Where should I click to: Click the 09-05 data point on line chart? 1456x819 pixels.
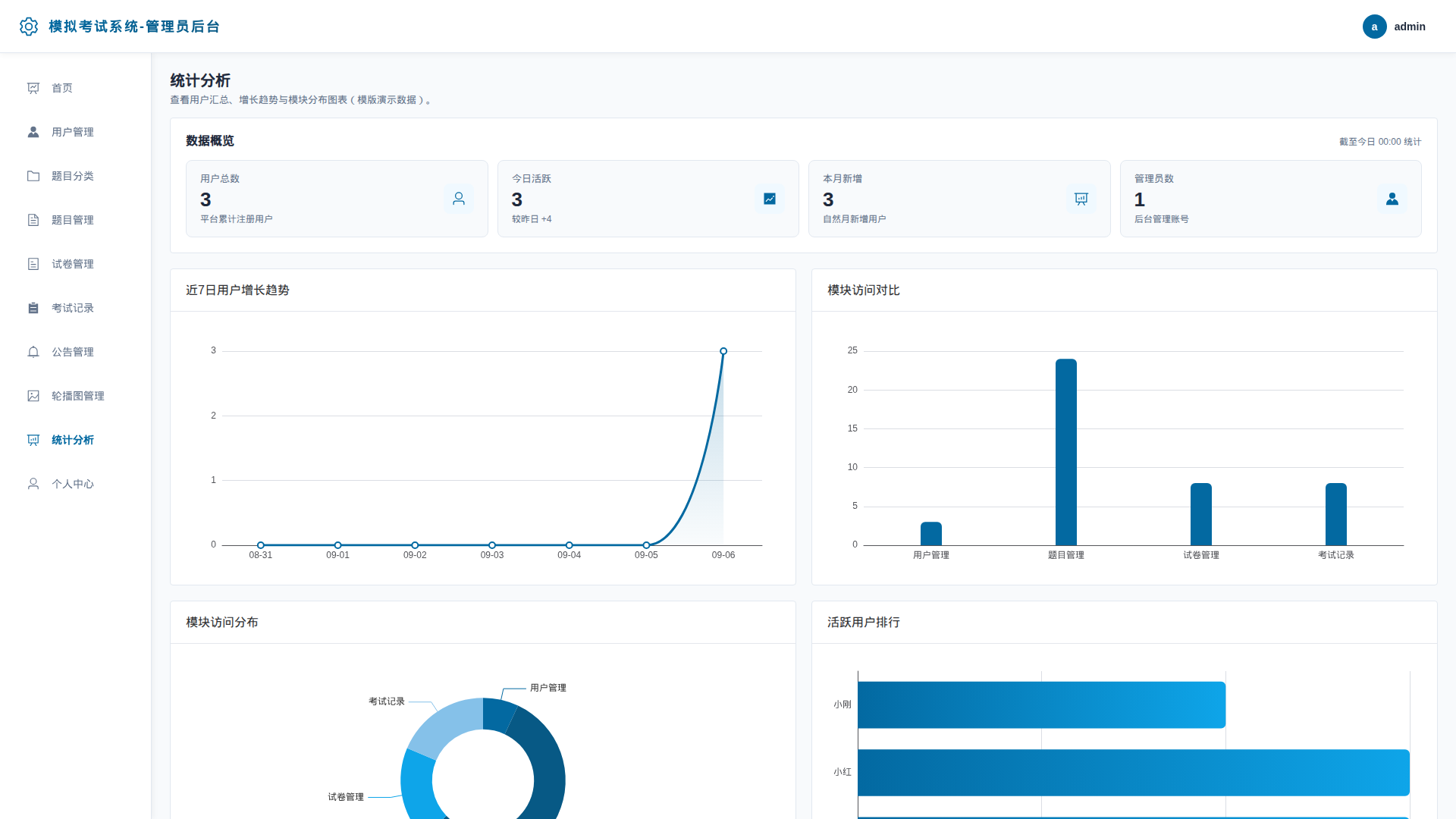point(646,545)
